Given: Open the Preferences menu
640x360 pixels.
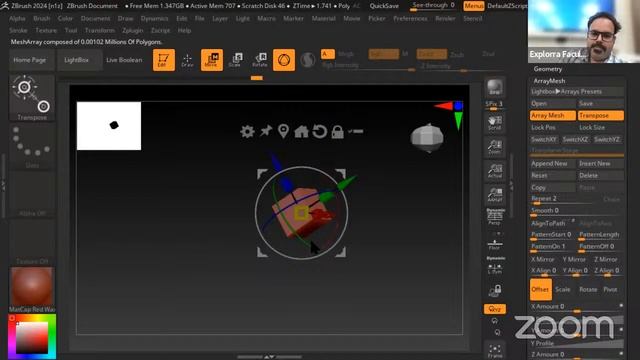Looking at the screenshot, I should click(x=410, y=18).
